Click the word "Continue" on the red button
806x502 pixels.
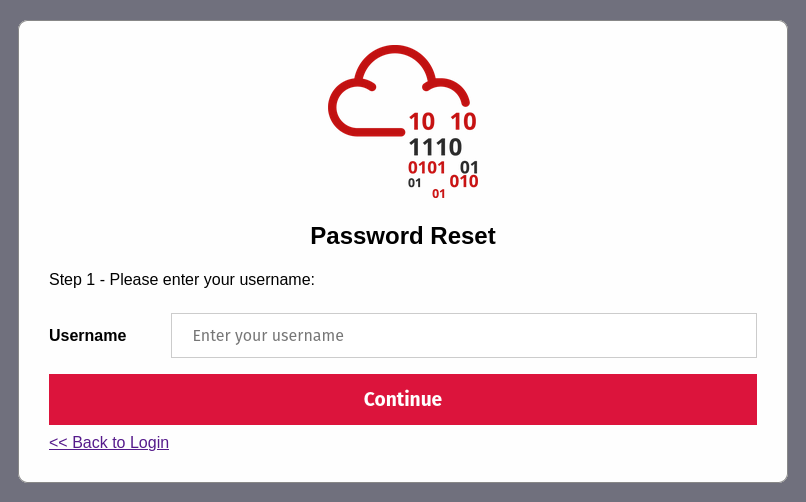point(403,400)
